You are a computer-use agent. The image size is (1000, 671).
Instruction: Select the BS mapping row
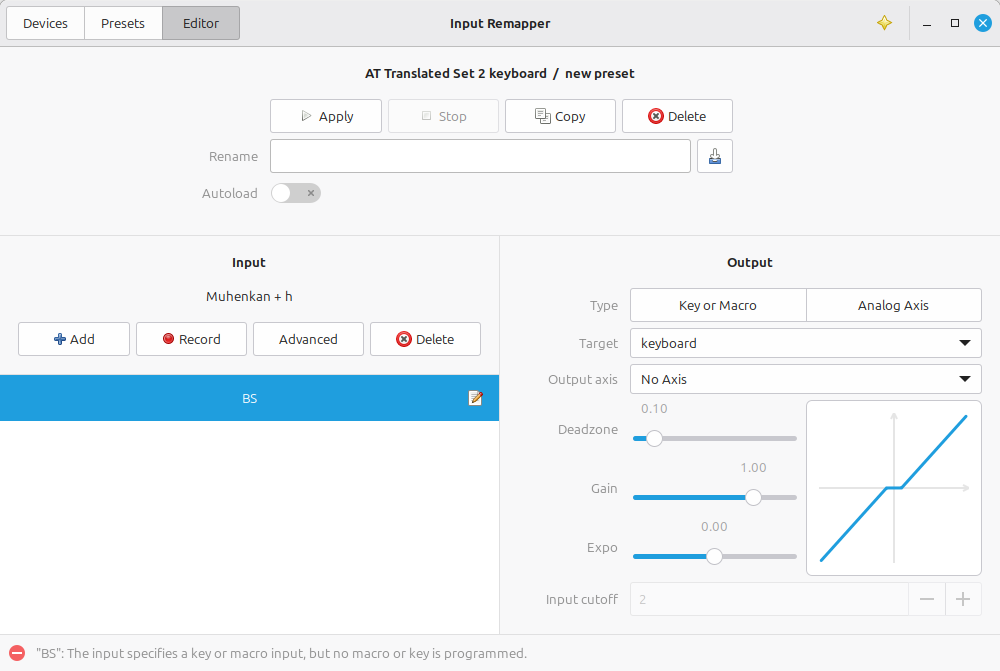tap(249, 398)
